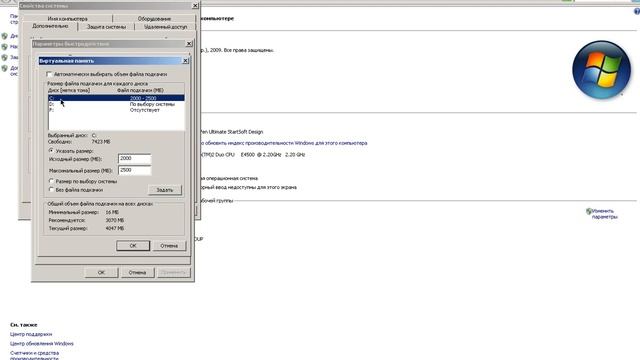Viewport: 640px width, 360px height.
Task: Click OK in Параметры быстродействия dialog
Action: [101, 272]
